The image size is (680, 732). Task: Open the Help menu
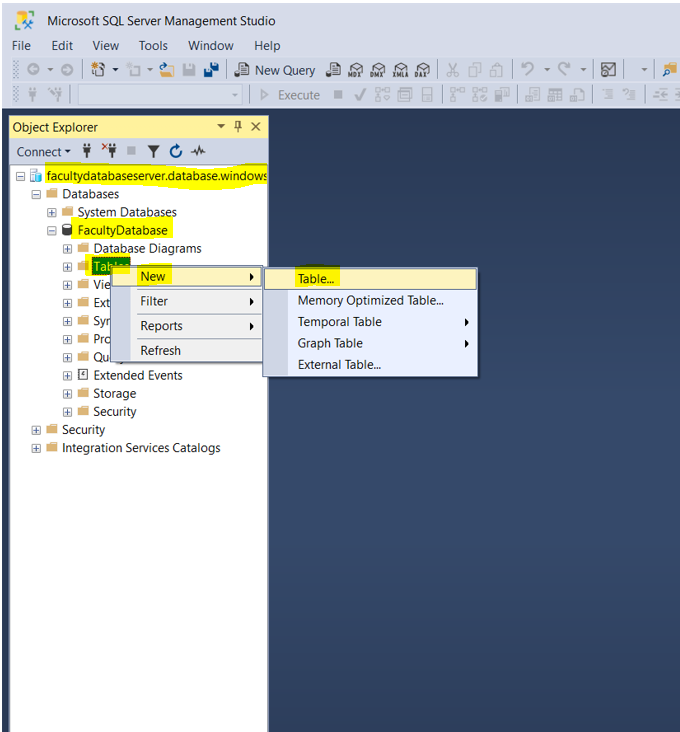click(267, 46)
